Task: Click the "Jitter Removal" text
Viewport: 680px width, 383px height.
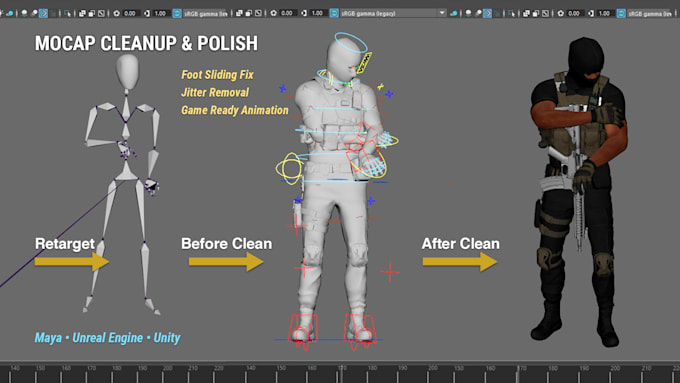Action: pos(215,92)
